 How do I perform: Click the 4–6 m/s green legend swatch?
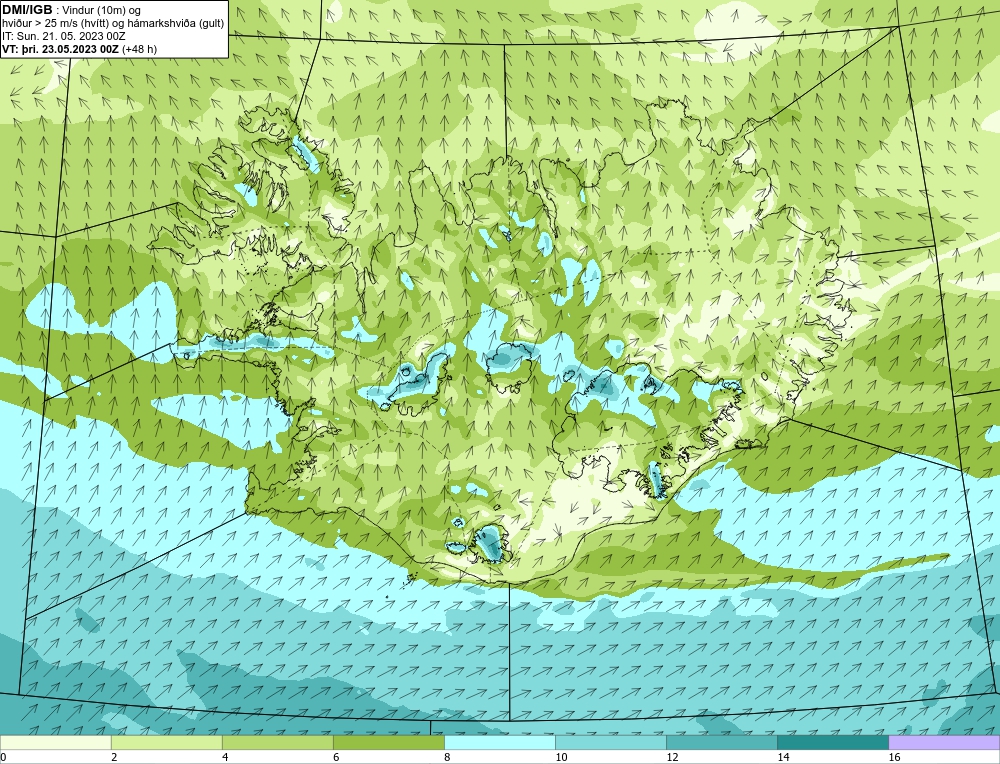tap(277, 742)
